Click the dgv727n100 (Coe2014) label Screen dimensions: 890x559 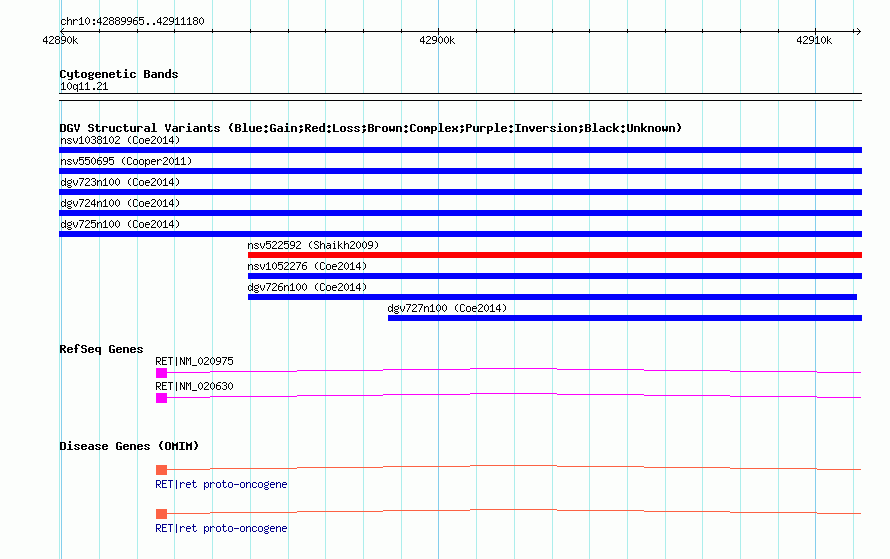click(x=447, y=308)
